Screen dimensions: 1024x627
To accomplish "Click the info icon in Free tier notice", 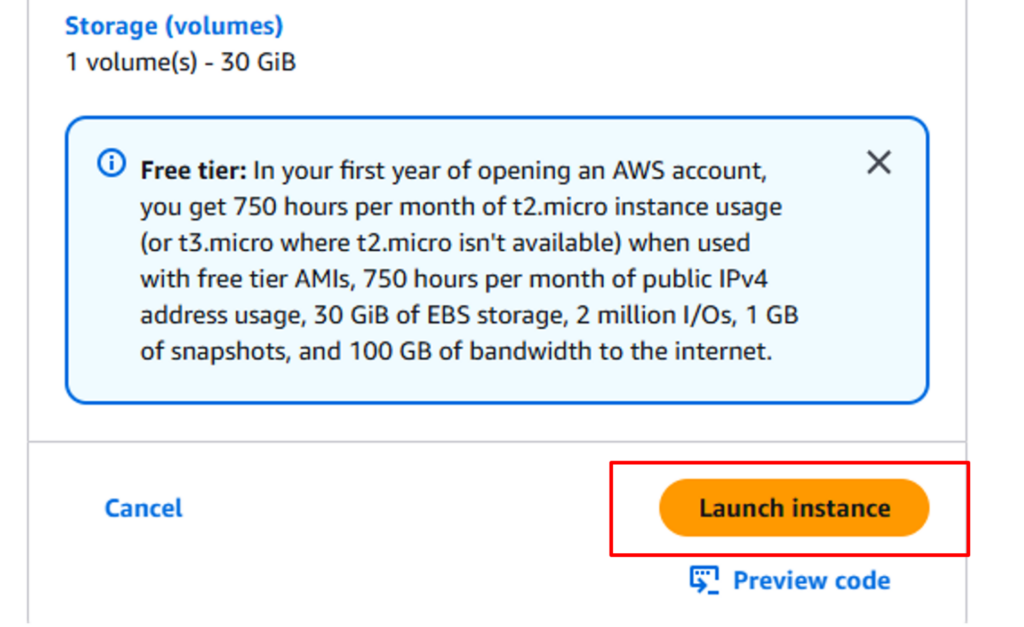I will tap(112, 163).
